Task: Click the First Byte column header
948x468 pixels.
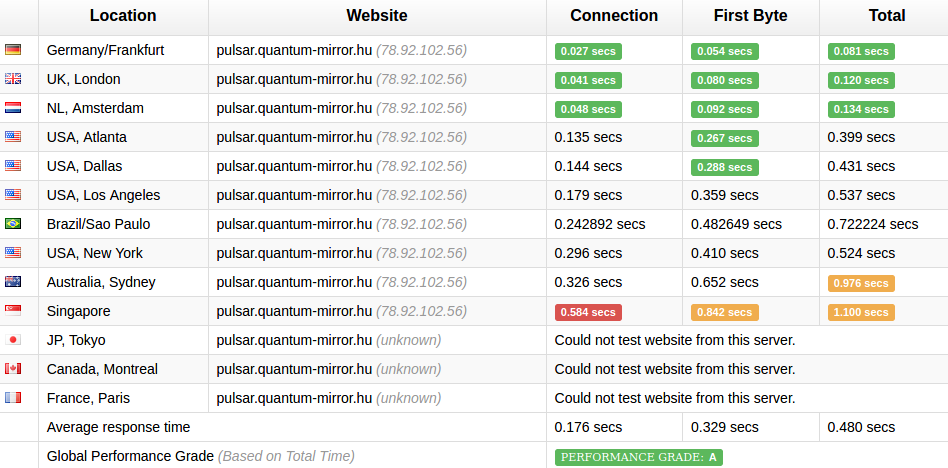Action: coord(751,16)
